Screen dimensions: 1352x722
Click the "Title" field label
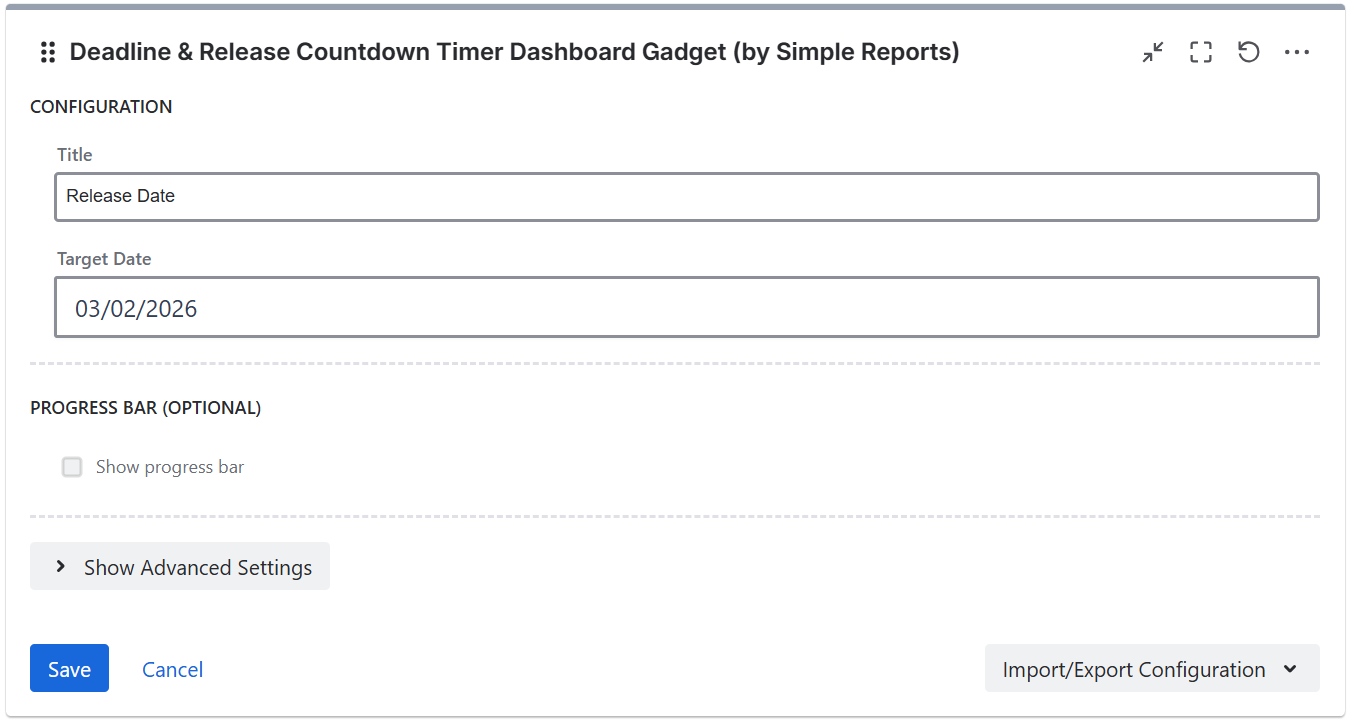[75, 155]
